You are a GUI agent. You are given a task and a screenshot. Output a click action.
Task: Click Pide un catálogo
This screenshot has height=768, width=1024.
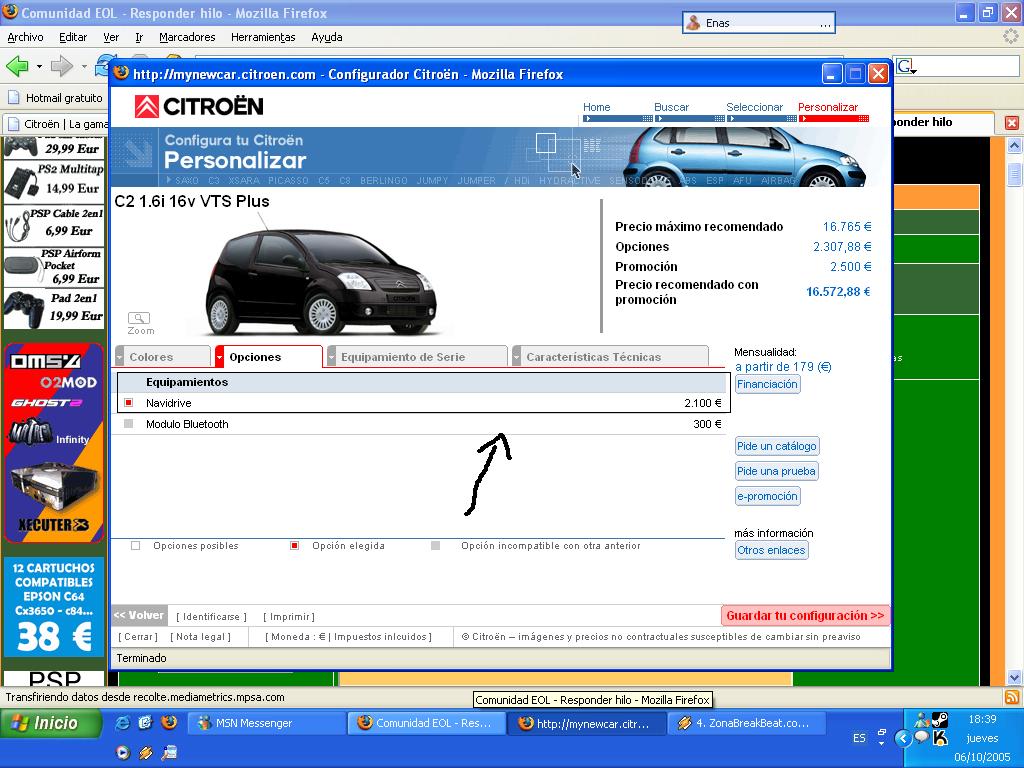(776, 446)
